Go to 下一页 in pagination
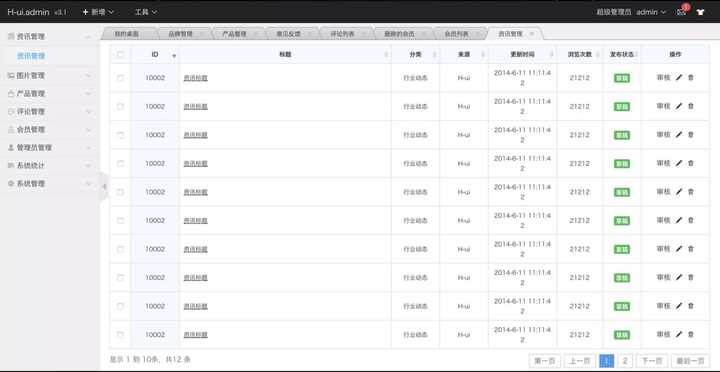 tap(652, 361)
